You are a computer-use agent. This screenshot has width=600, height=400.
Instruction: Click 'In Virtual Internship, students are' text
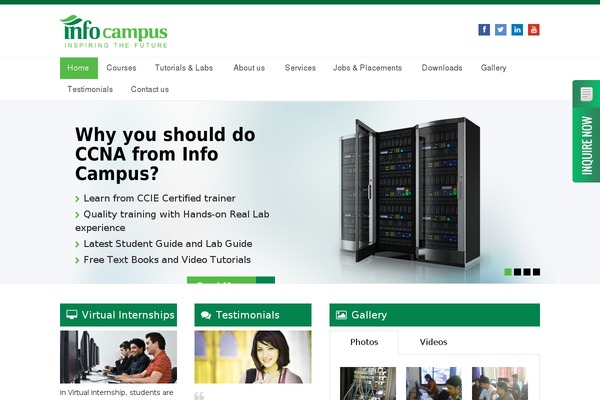pyautogui.click(x=116, y=392)
